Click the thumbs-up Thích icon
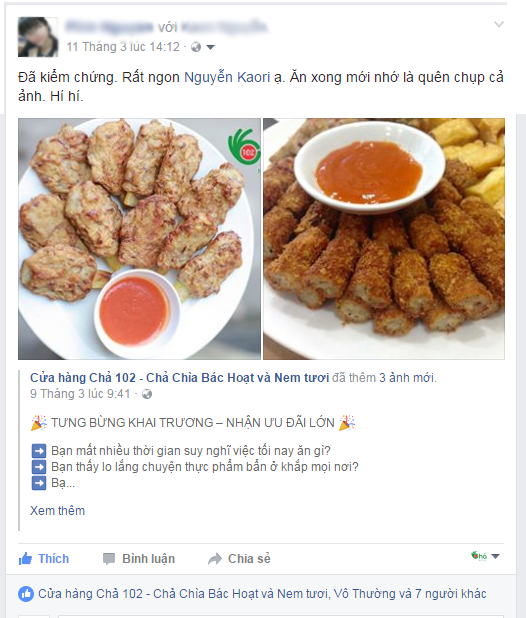This screenshot has height=618, width=526. click(x=25, y=558)
